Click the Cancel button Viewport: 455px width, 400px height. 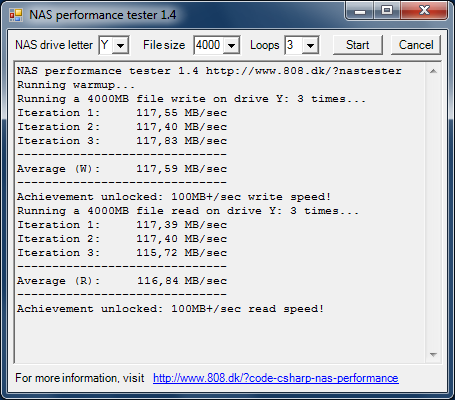point(416,45)
